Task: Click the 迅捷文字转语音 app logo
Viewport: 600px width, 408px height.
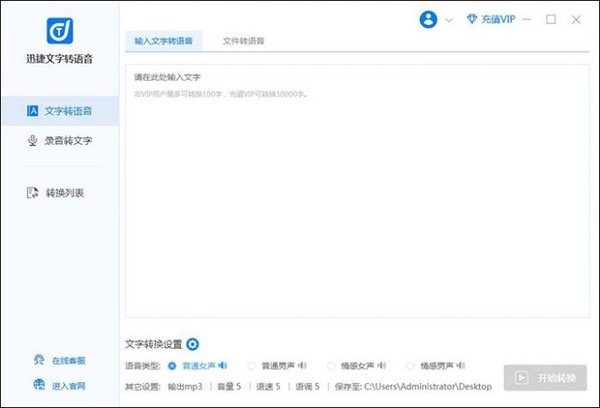Action: 59,32
